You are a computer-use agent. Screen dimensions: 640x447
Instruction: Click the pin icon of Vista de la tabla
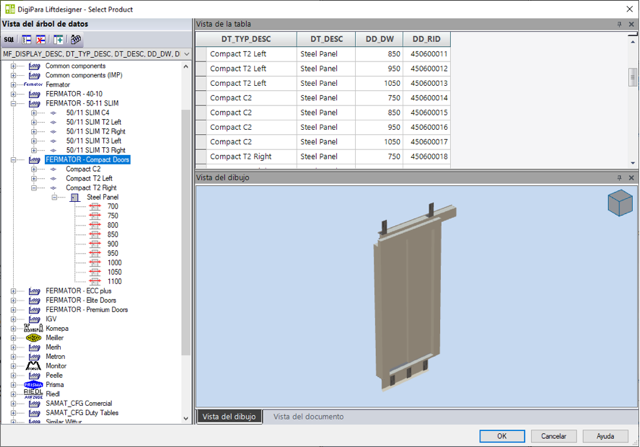tap(619, 24)
